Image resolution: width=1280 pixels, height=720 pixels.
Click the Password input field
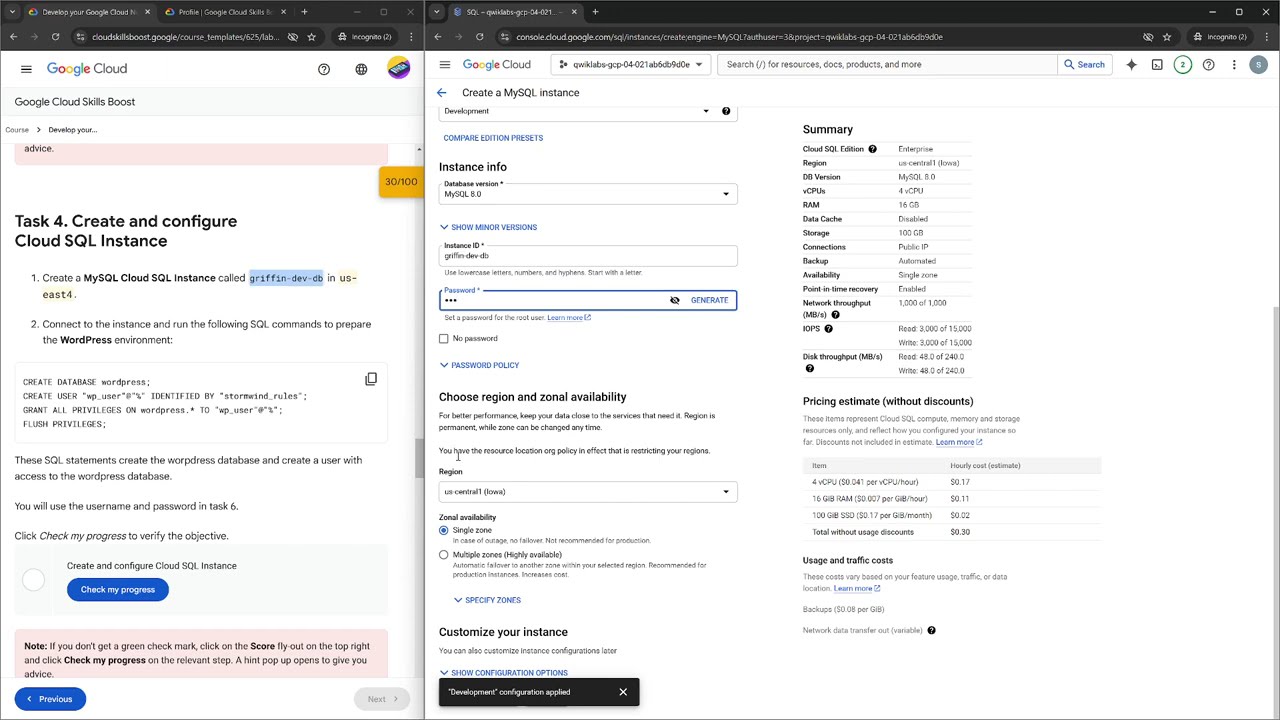(553, 300)
